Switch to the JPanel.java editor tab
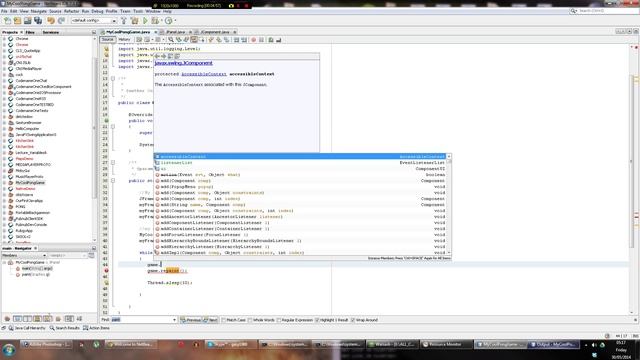This screenshot has width=640, height=360. (176, 32)
